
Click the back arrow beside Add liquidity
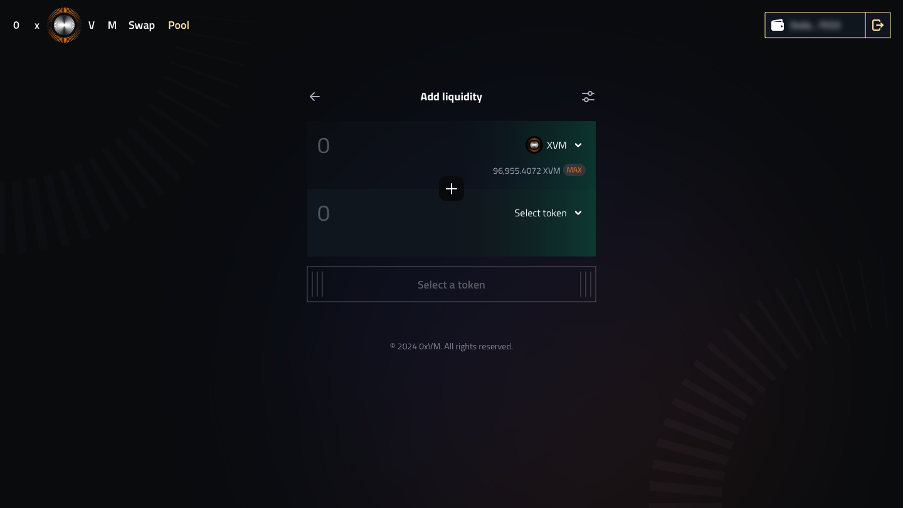tap(315, 97)
